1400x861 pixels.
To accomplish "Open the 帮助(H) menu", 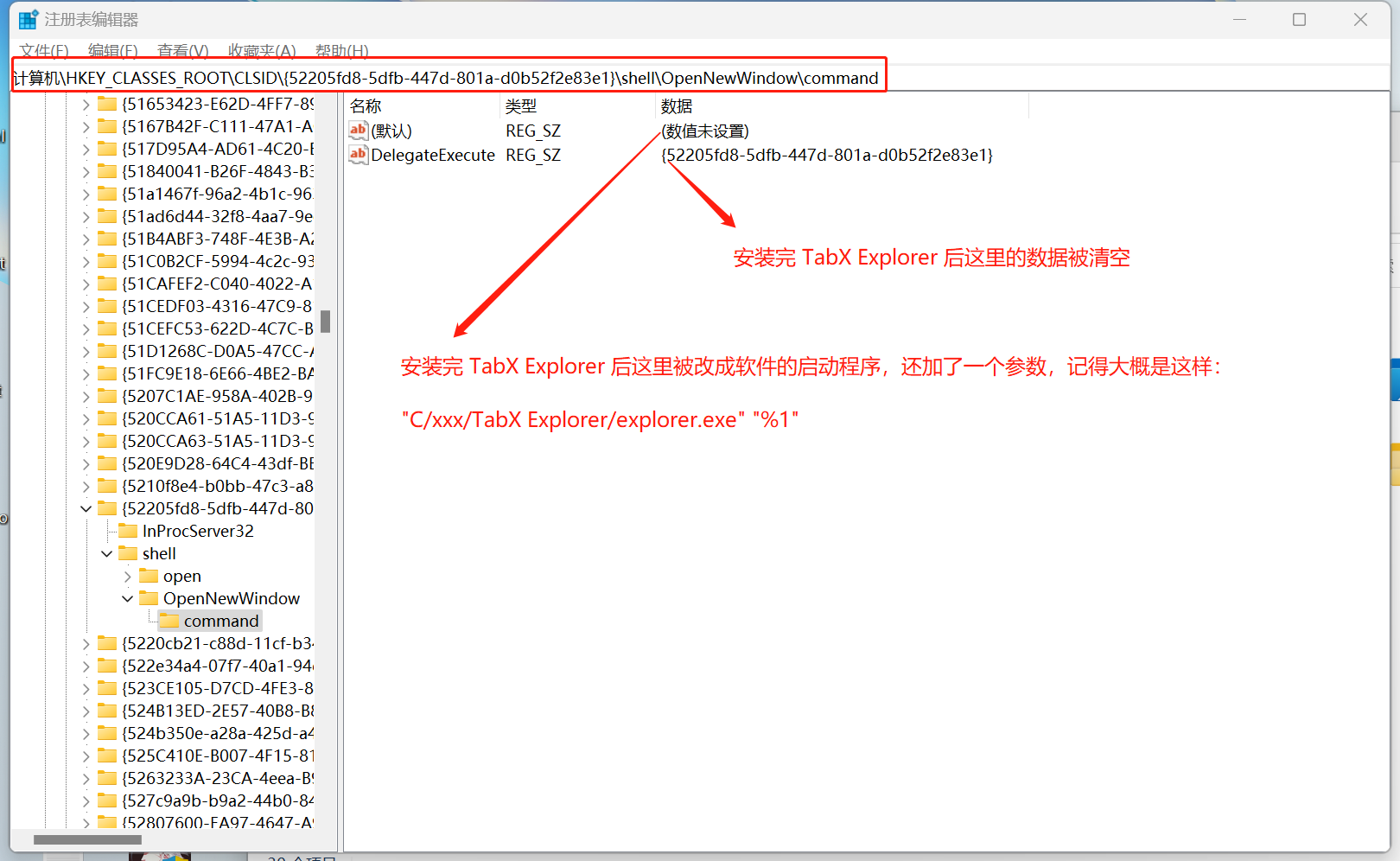I will pos(342,51).
